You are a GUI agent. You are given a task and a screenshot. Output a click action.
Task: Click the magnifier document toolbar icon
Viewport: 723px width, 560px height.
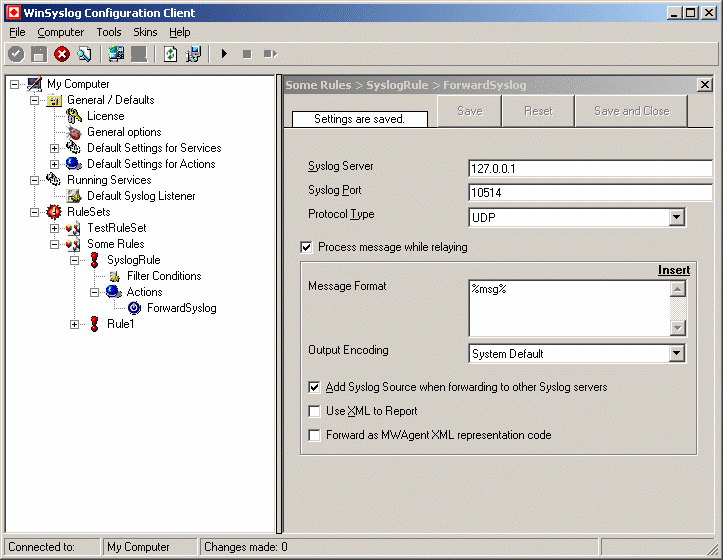pos(84,54)
